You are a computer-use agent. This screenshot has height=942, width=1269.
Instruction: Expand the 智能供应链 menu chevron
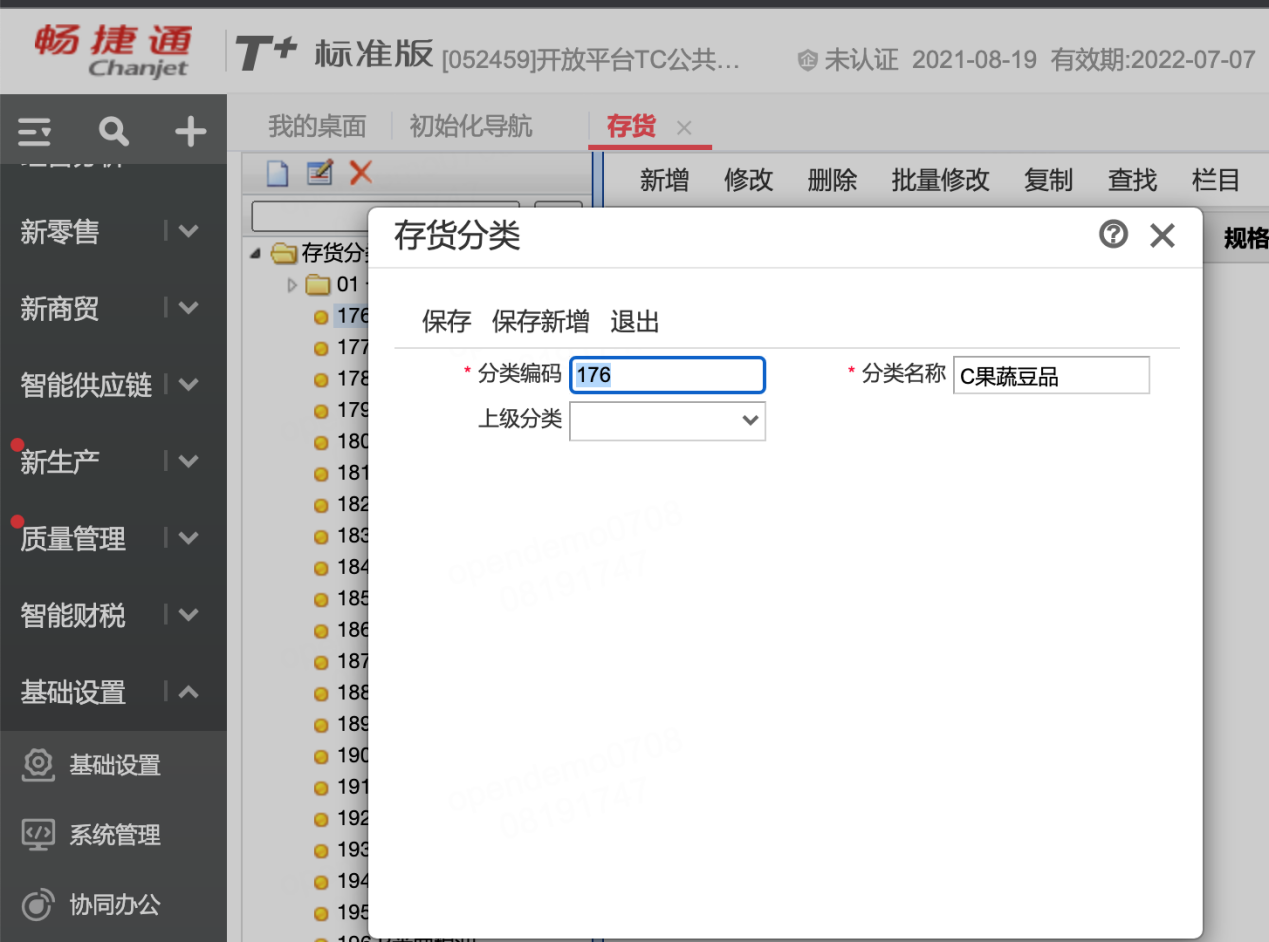click(x=188, y=384)
